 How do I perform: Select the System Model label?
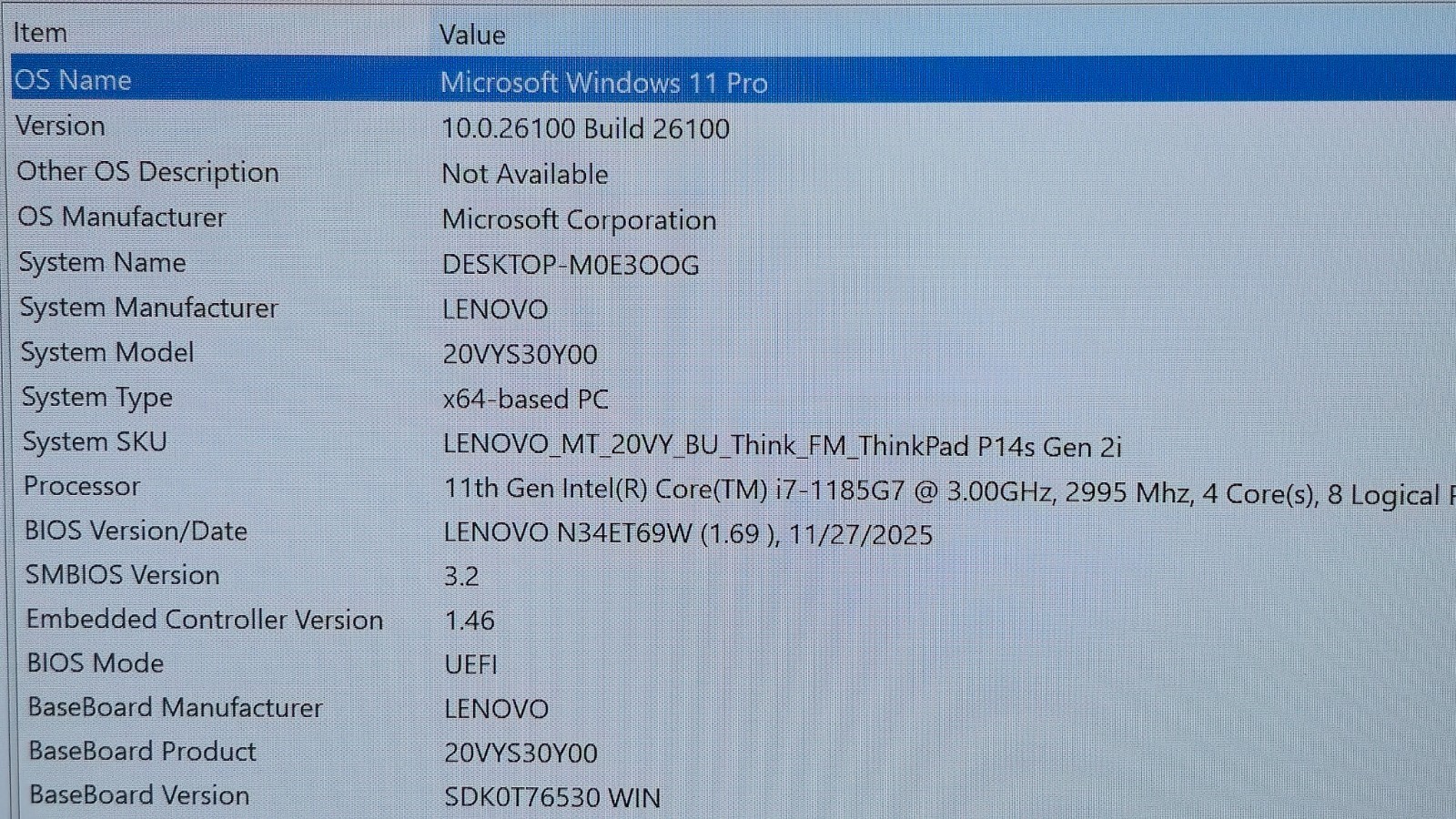point(107,352)
